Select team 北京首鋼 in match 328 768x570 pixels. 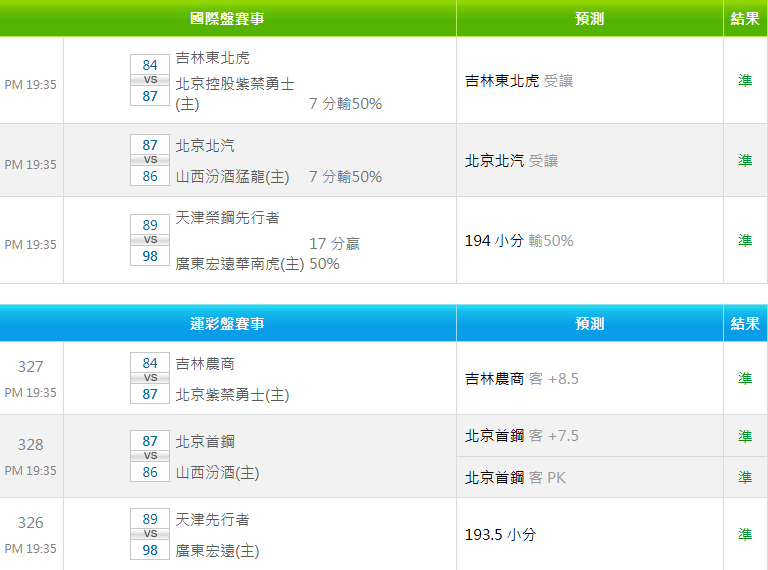[x=205, y=441]
